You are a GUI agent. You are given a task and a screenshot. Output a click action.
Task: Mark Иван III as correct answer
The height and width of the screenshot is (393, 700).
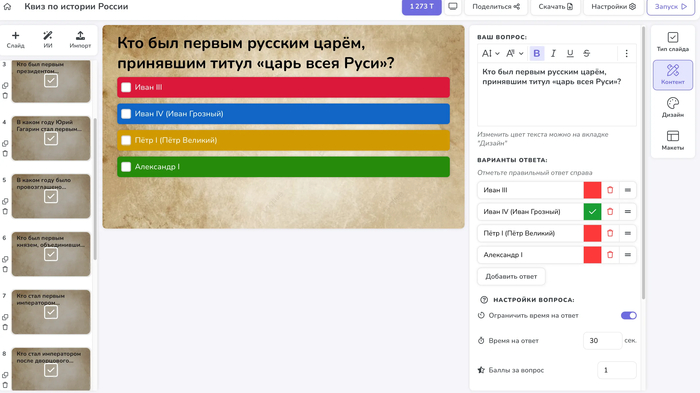pyautogui.click(x=592, y=190)
